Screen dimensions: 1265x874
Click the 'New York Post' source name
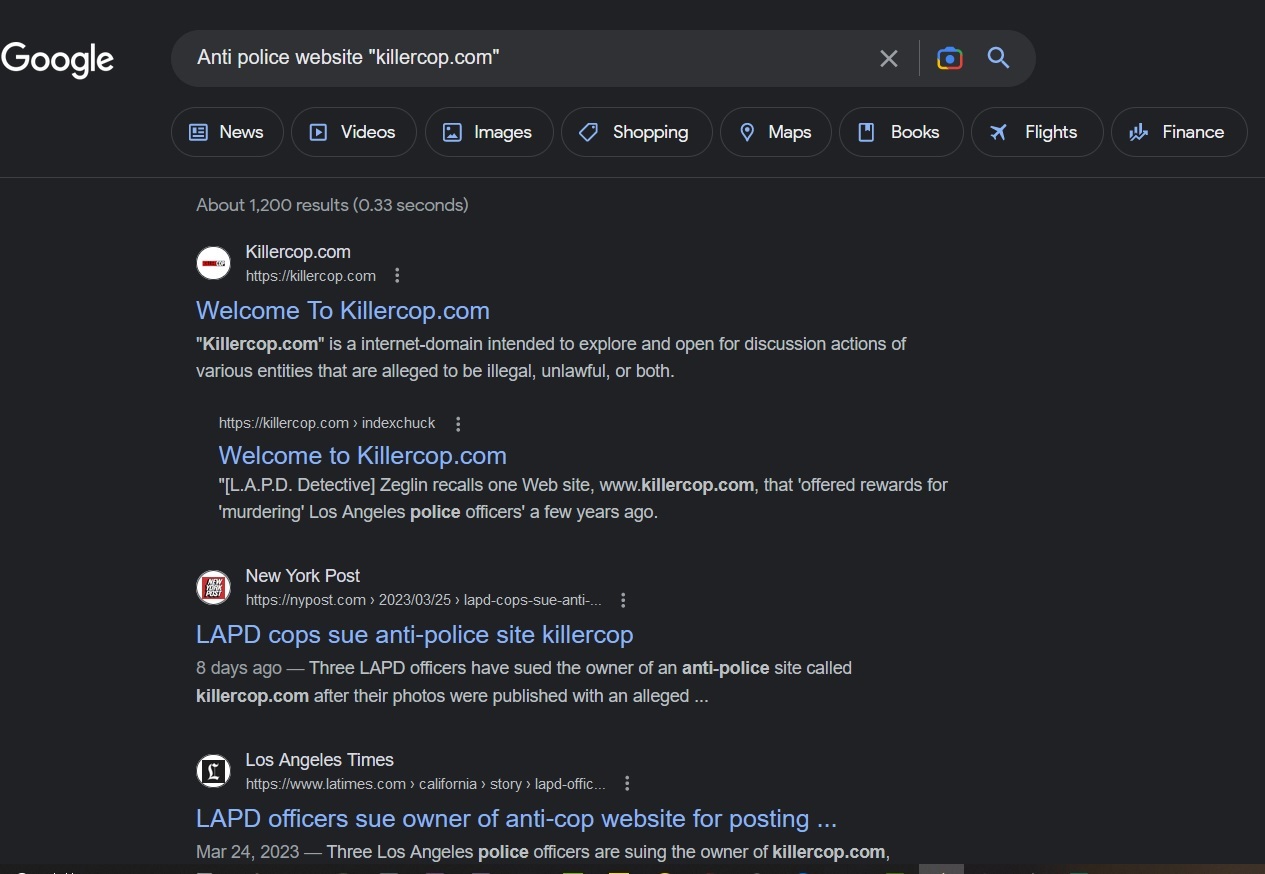303,576
